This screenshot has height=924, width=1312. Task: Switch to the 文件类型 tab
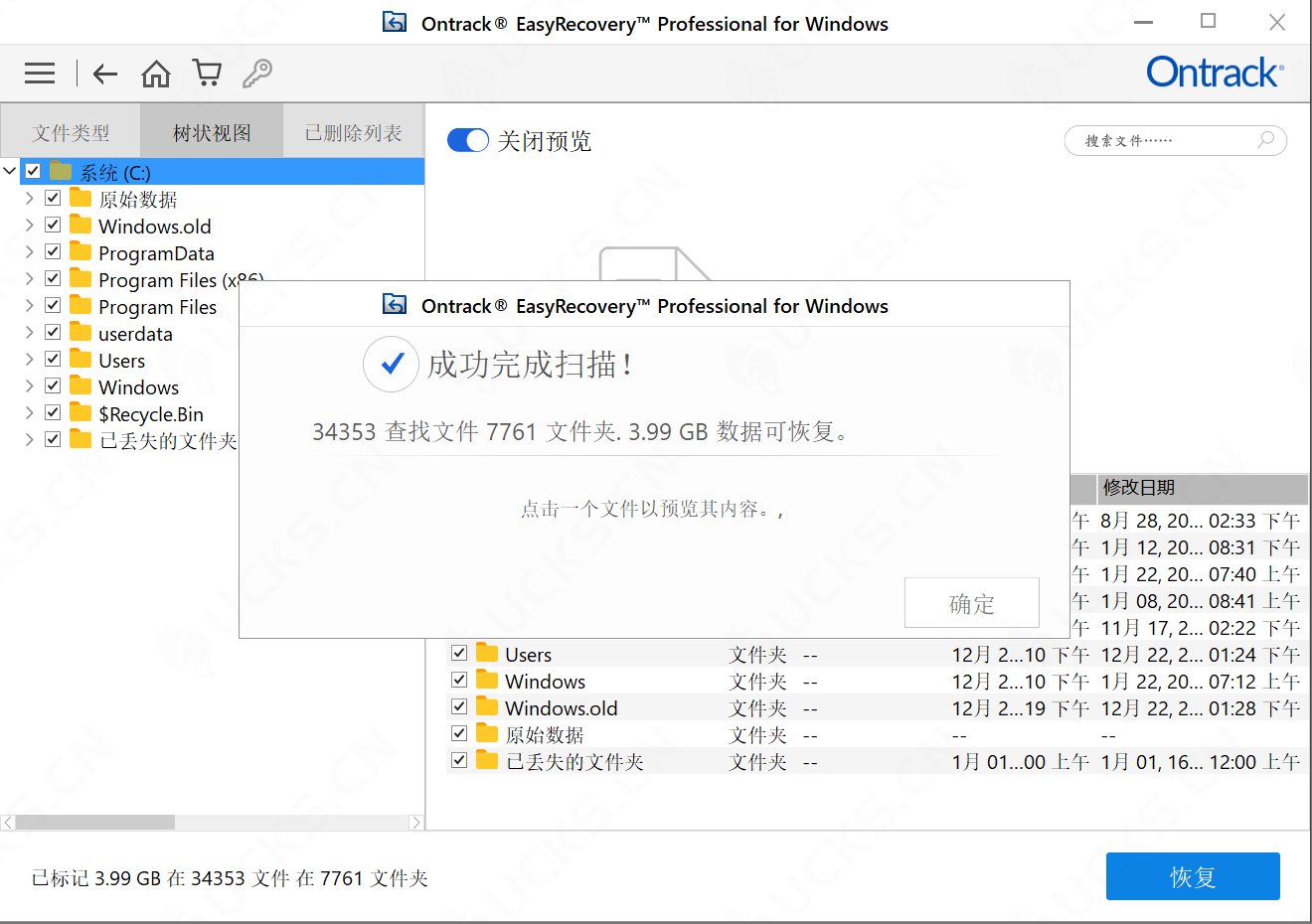(71, 132)
